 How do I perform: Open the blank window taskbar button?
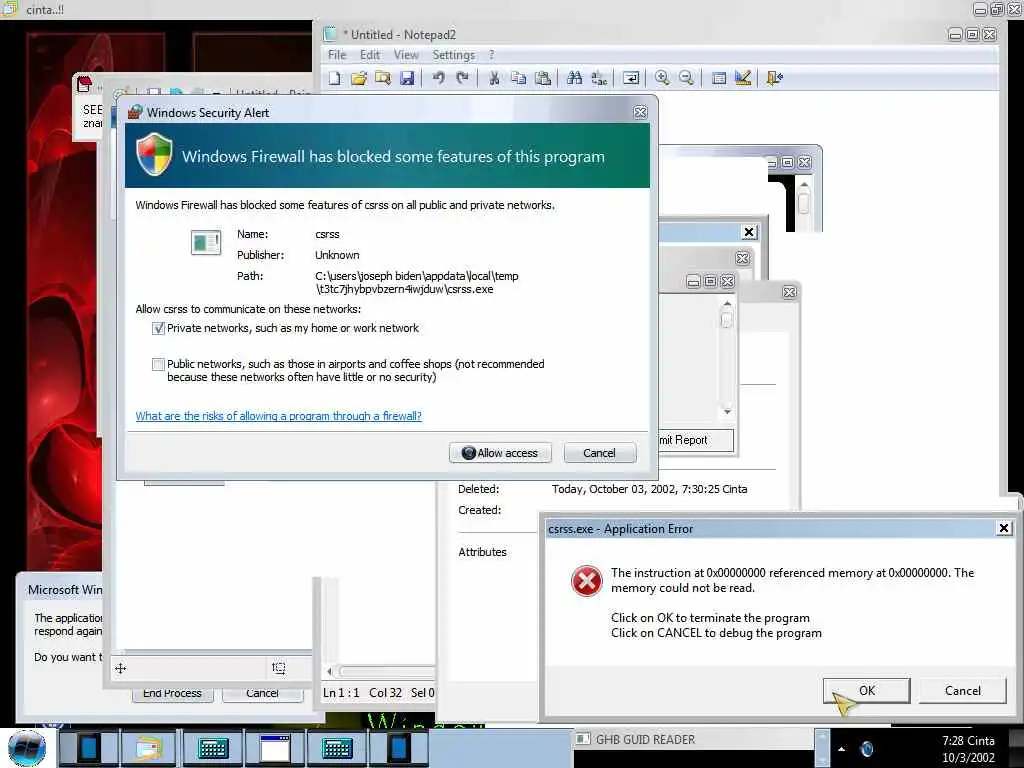tap(275, 748)
